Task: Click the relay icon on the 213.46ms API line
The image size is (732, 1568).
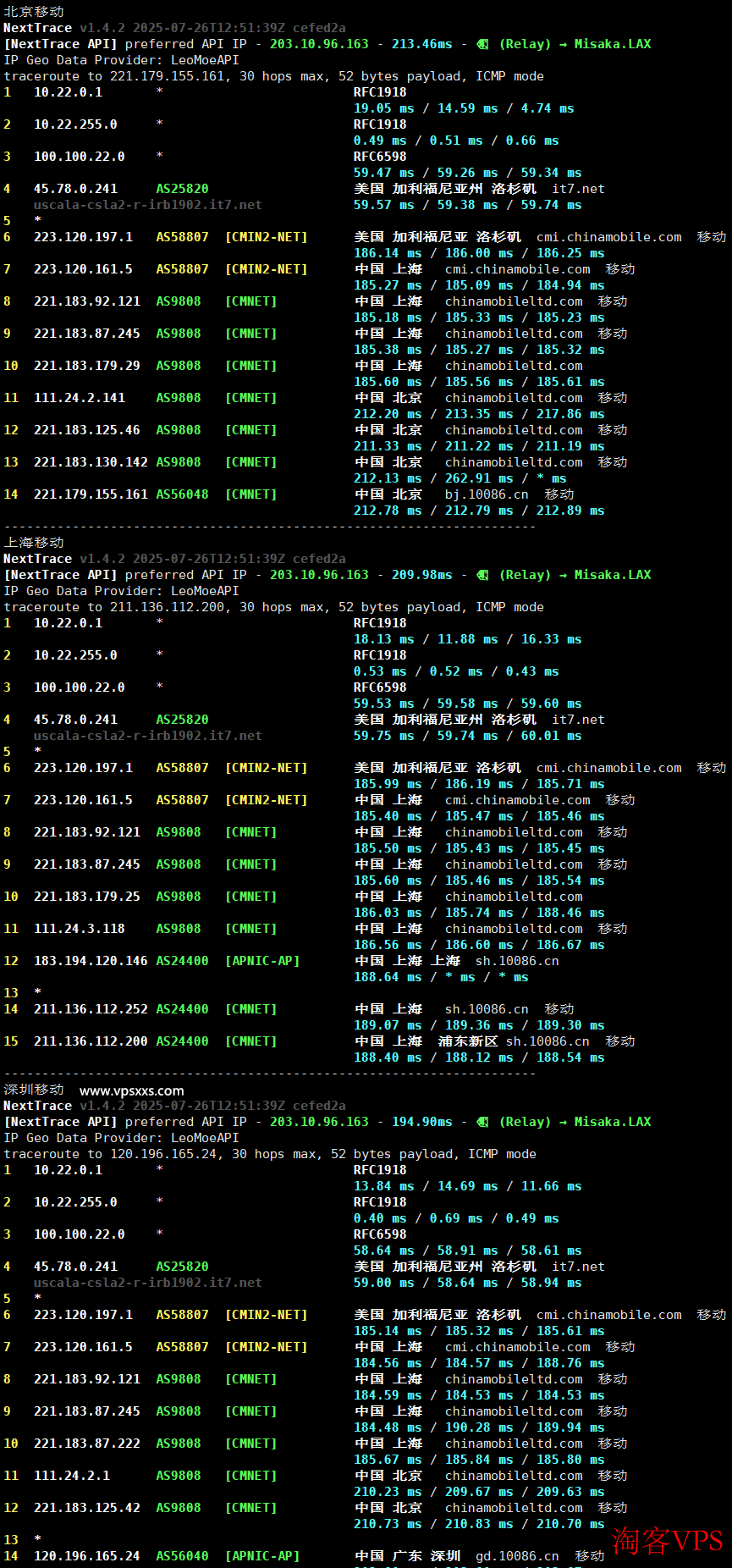Action: pos(482,44)
